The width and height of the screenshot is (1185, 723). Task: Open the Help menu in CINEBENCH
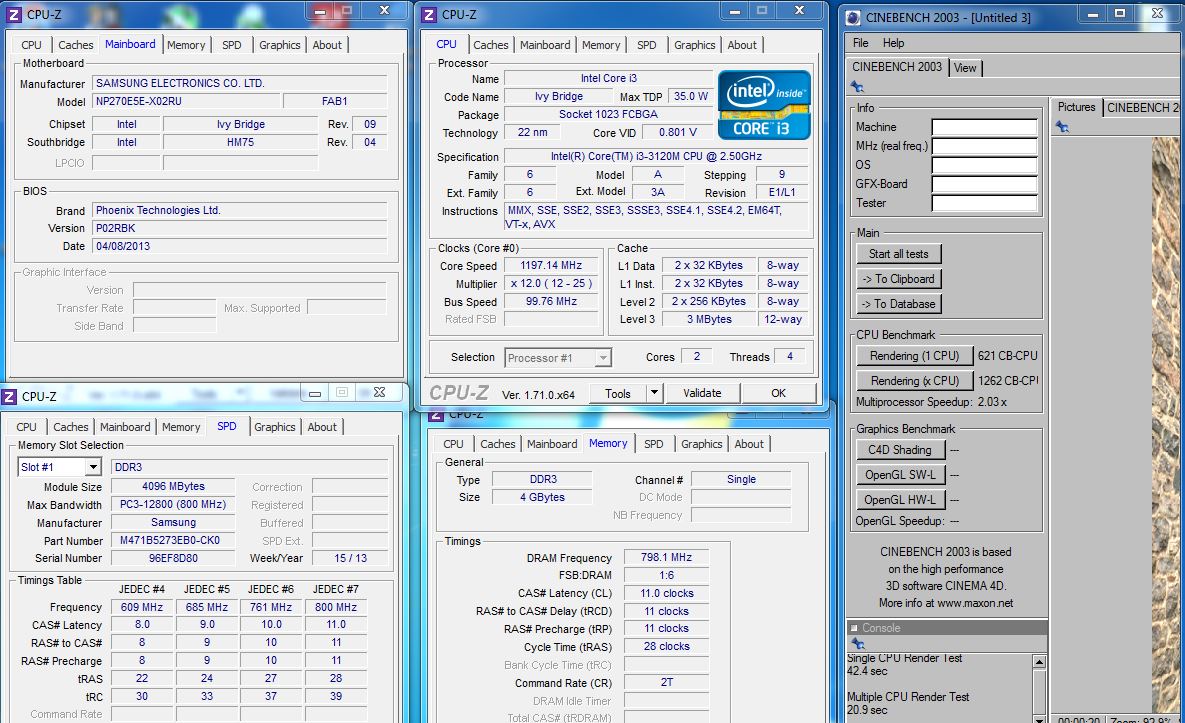893,43
